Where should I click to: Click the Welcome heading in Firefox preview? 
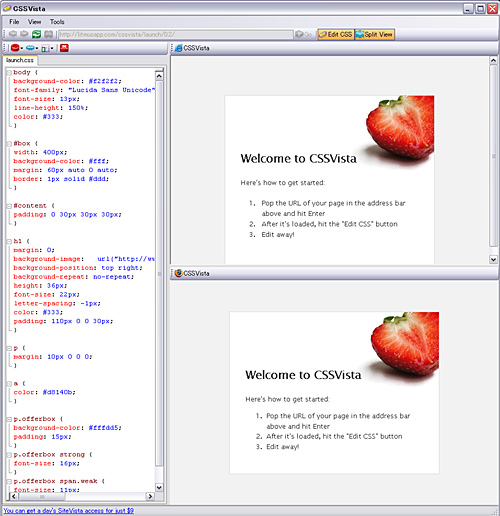click(x=303, y=375)
